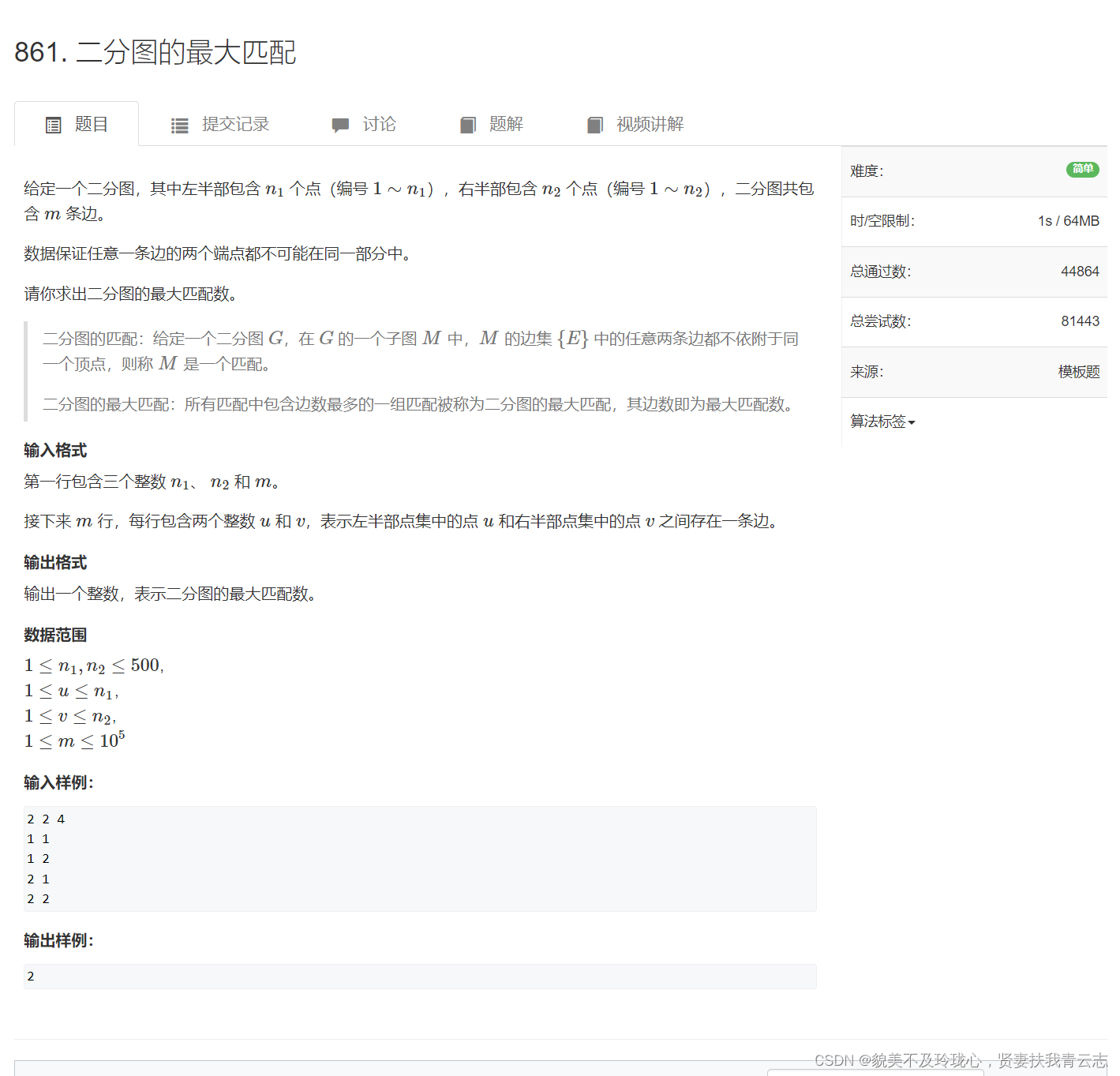Click the 时/空限制 label
This screenshot has width=1120, height=1076.
point(882,221)
